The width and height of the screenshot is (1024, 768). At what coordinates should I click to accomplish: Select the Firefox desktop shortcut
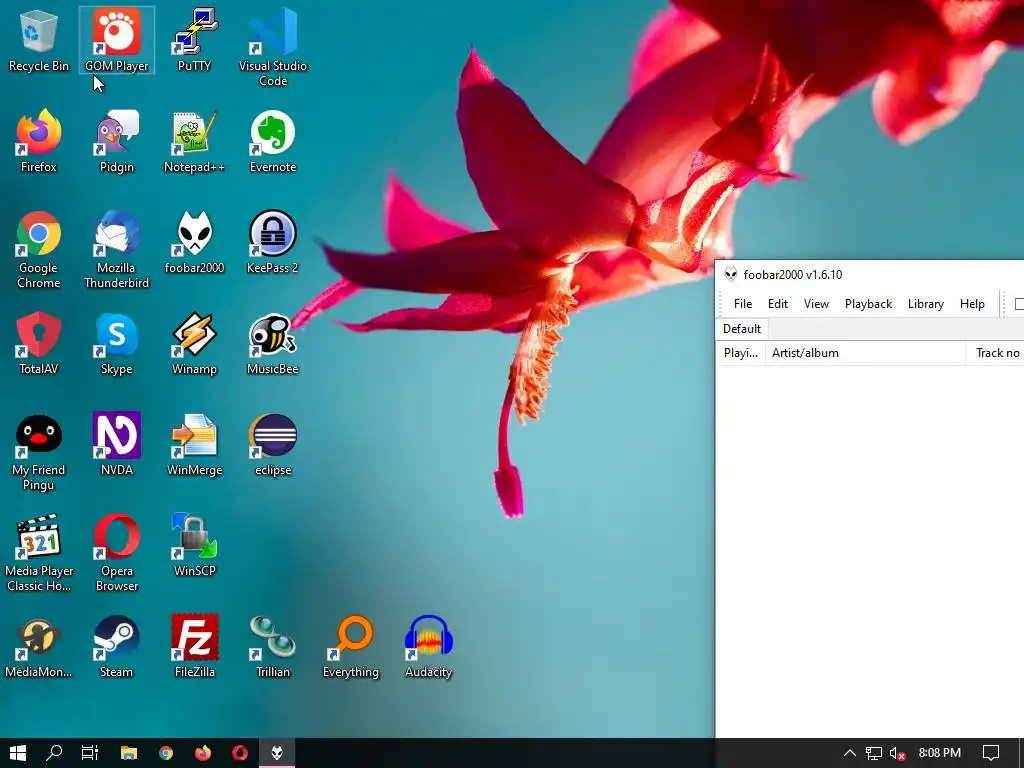point(39,142)
